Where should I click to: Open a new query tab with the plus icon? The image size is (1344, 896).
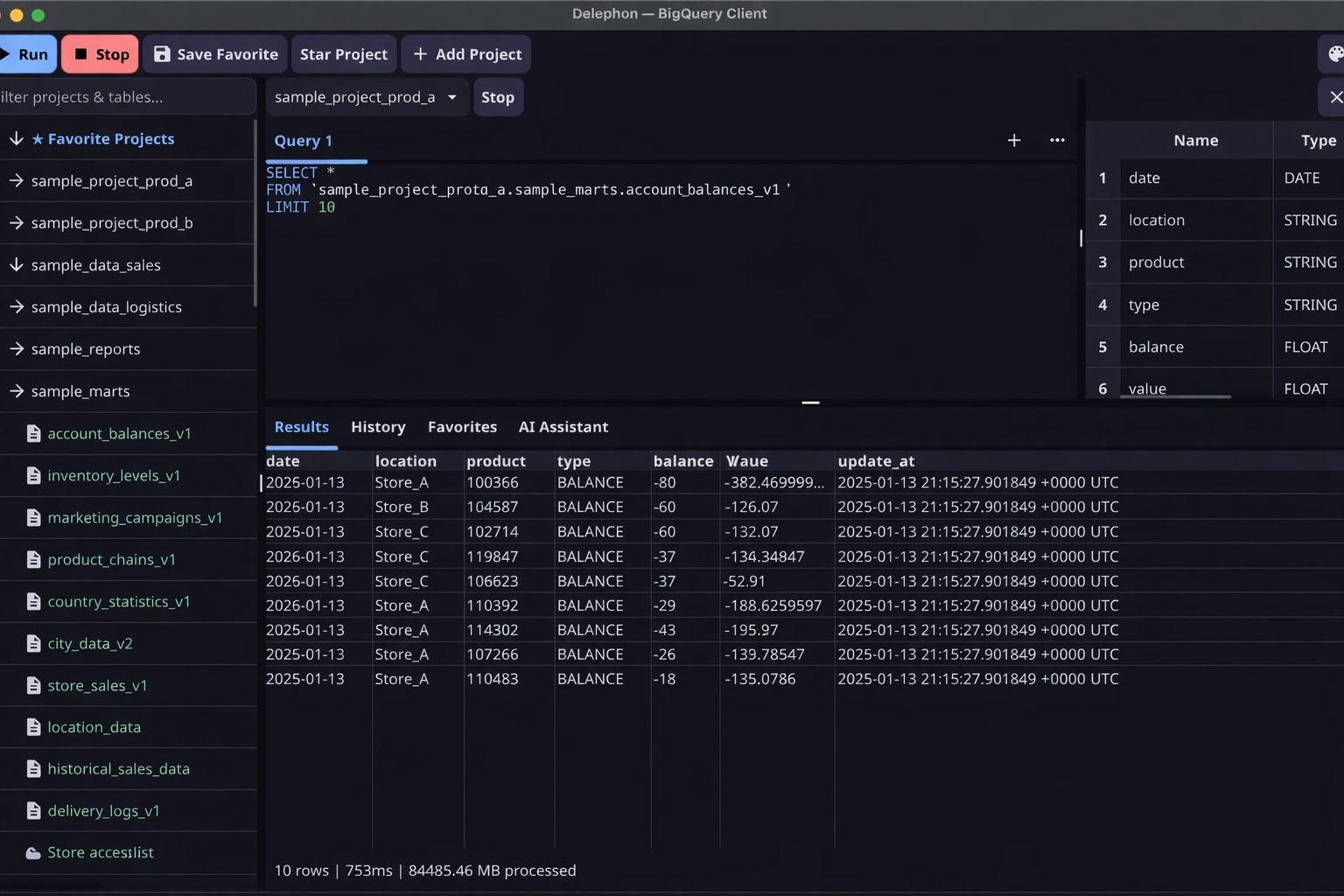[x=1013, y=140]
